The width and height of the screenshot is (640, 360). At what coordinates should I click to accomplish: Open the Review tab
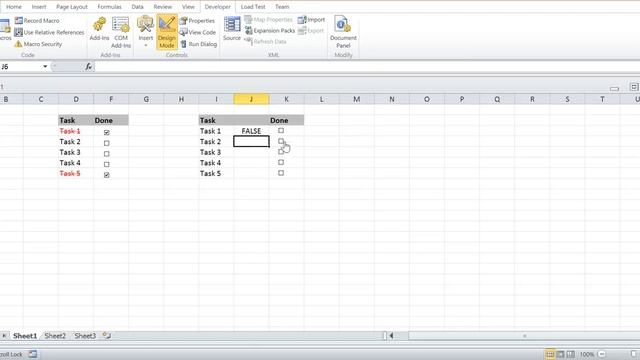tap(162, 7)
